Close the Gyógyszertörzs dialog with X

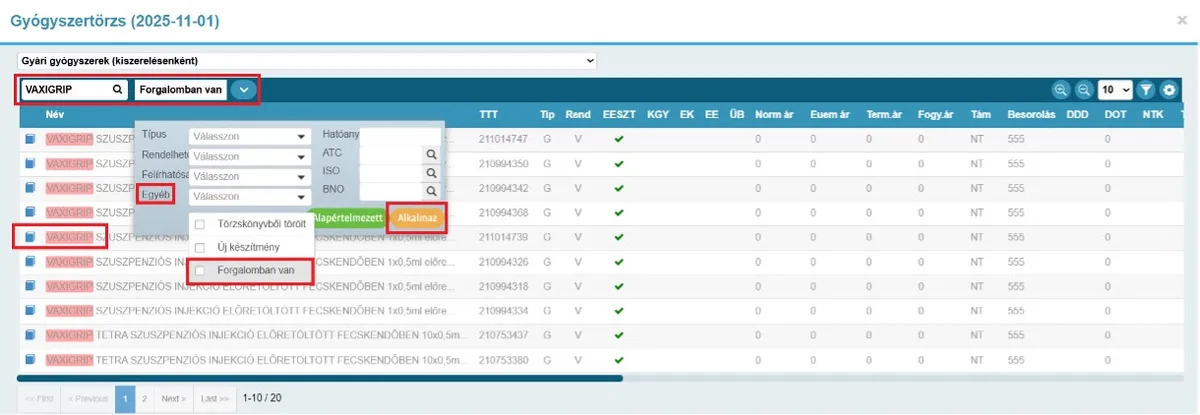1182,20
